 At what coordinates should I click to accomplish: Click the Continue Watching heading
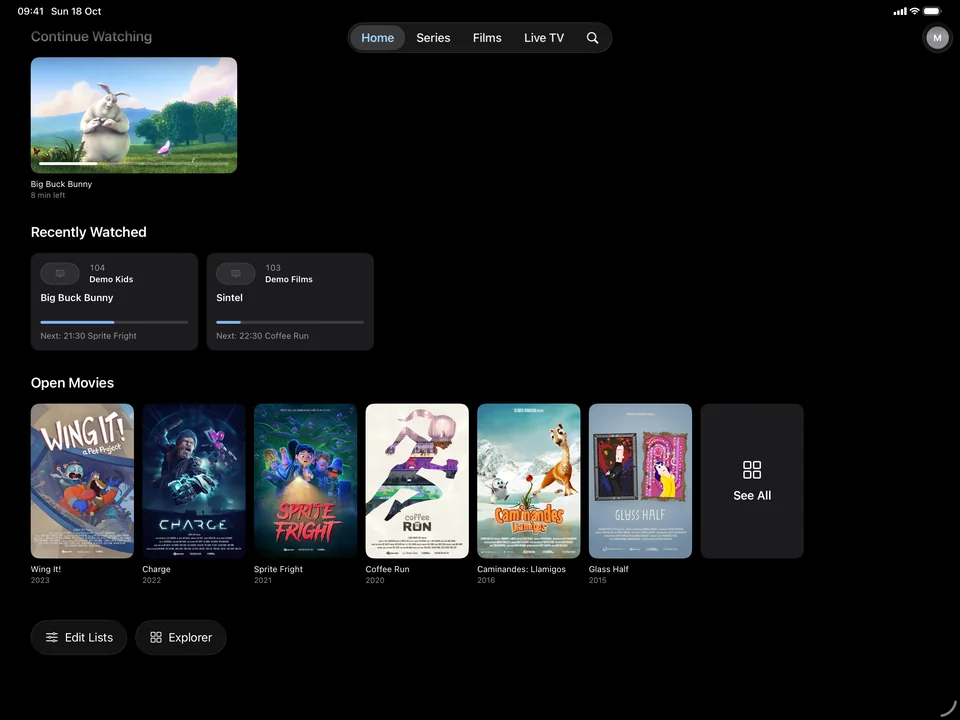click(x=91, y=37)
